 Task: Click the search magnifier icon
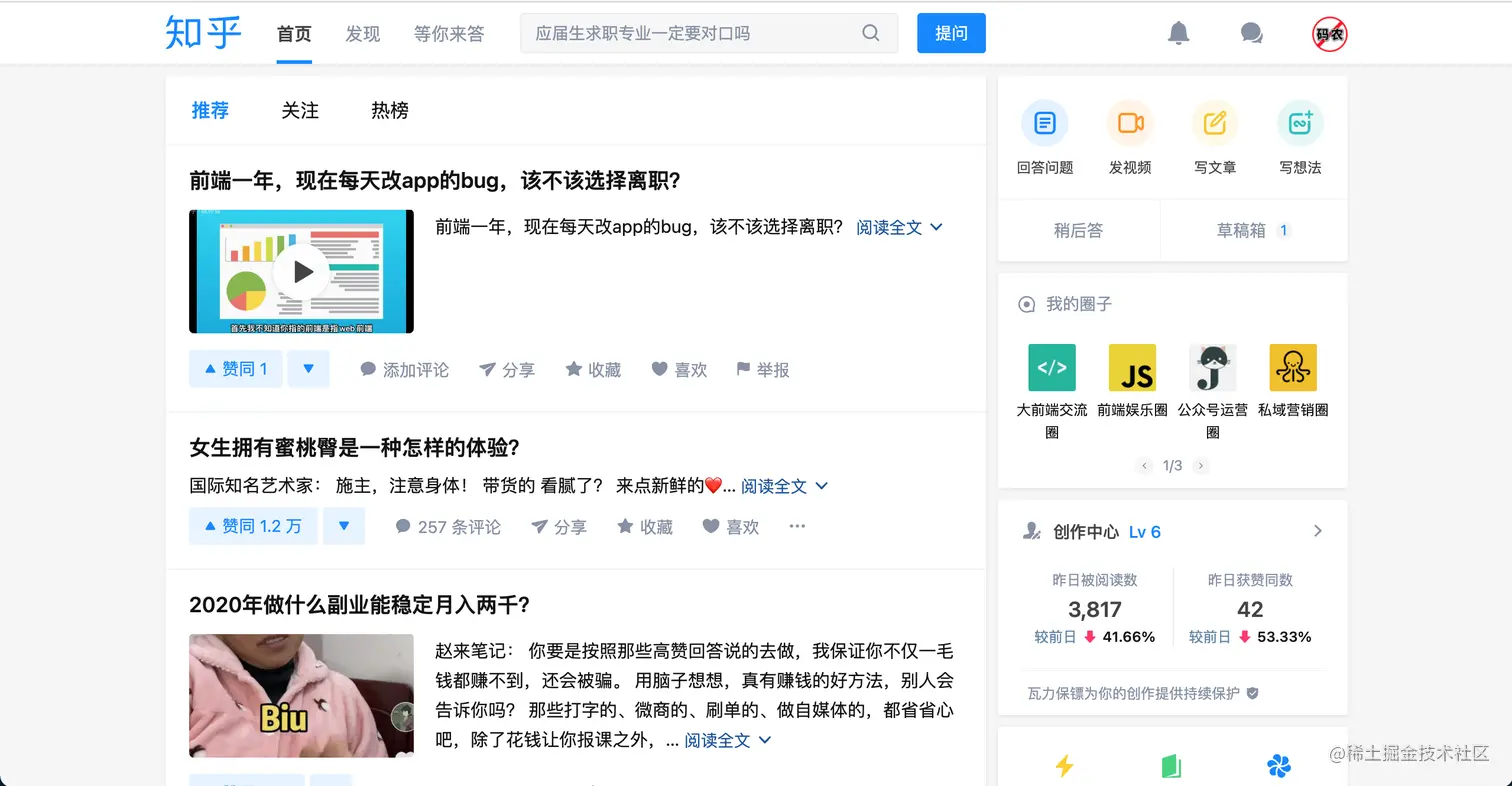pos(871,33)
